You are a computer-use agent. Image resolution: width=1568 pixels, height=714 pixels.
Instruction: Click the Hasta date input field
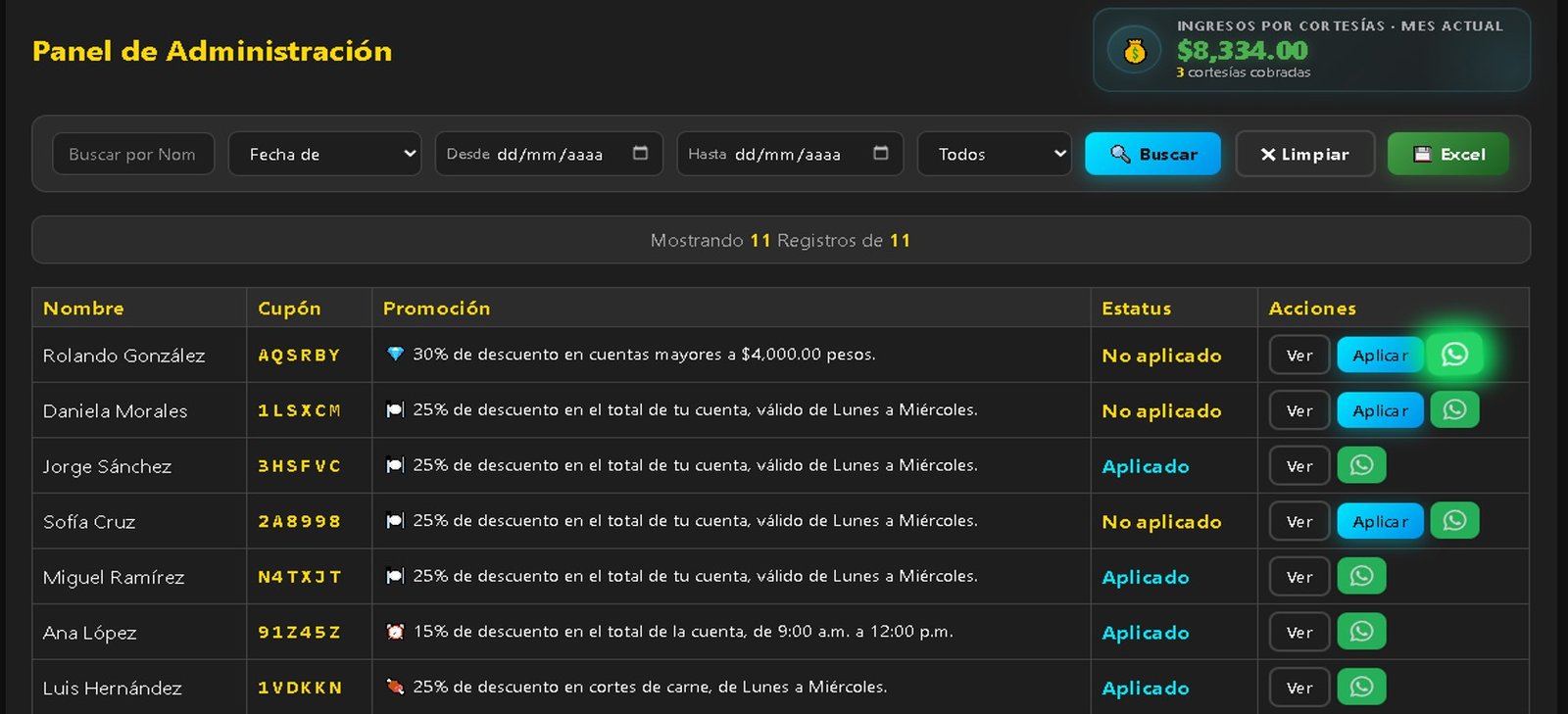point(790,154)
